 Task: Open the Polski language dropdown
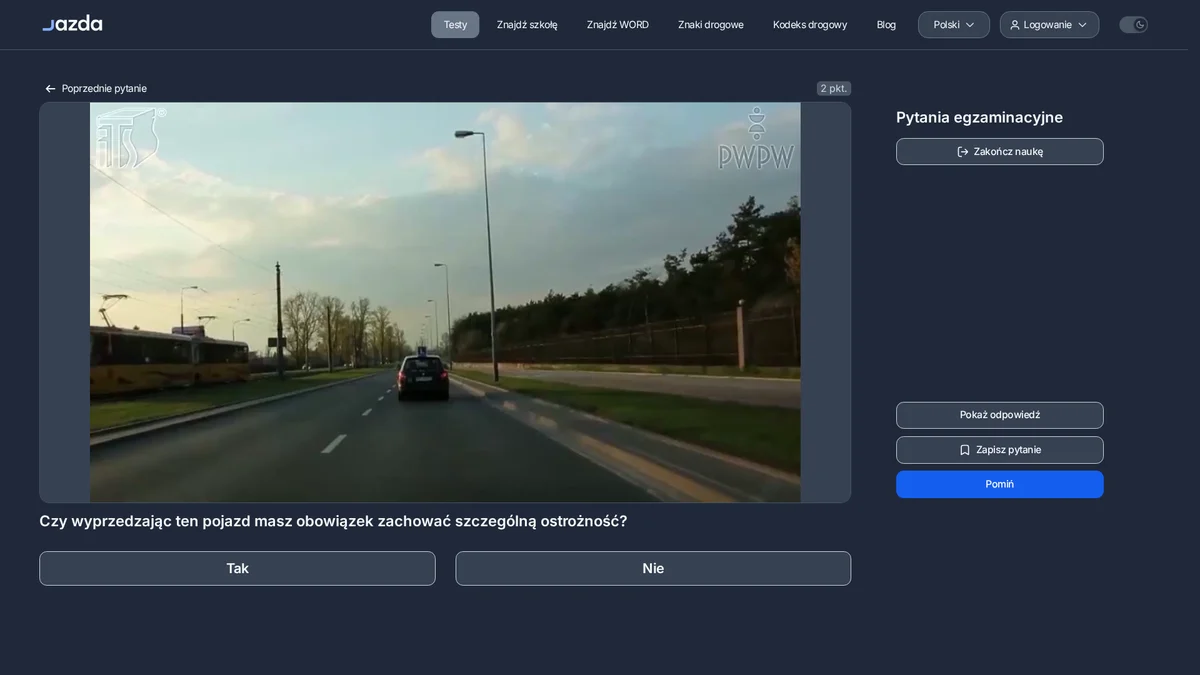pos(954,25)
